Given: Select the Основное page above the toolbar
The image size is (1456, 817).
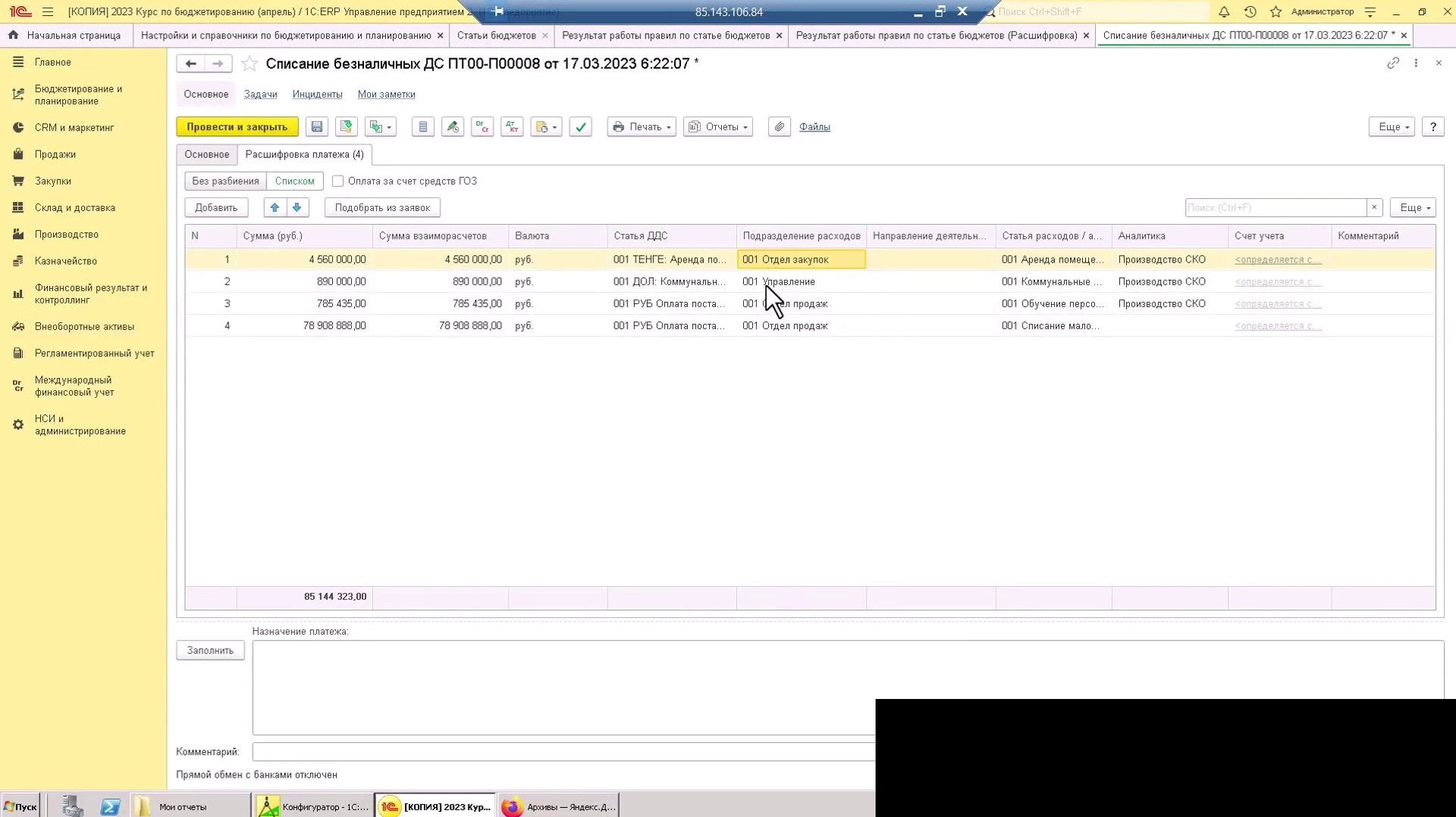Looking at the screenshot, I should 206,95.
